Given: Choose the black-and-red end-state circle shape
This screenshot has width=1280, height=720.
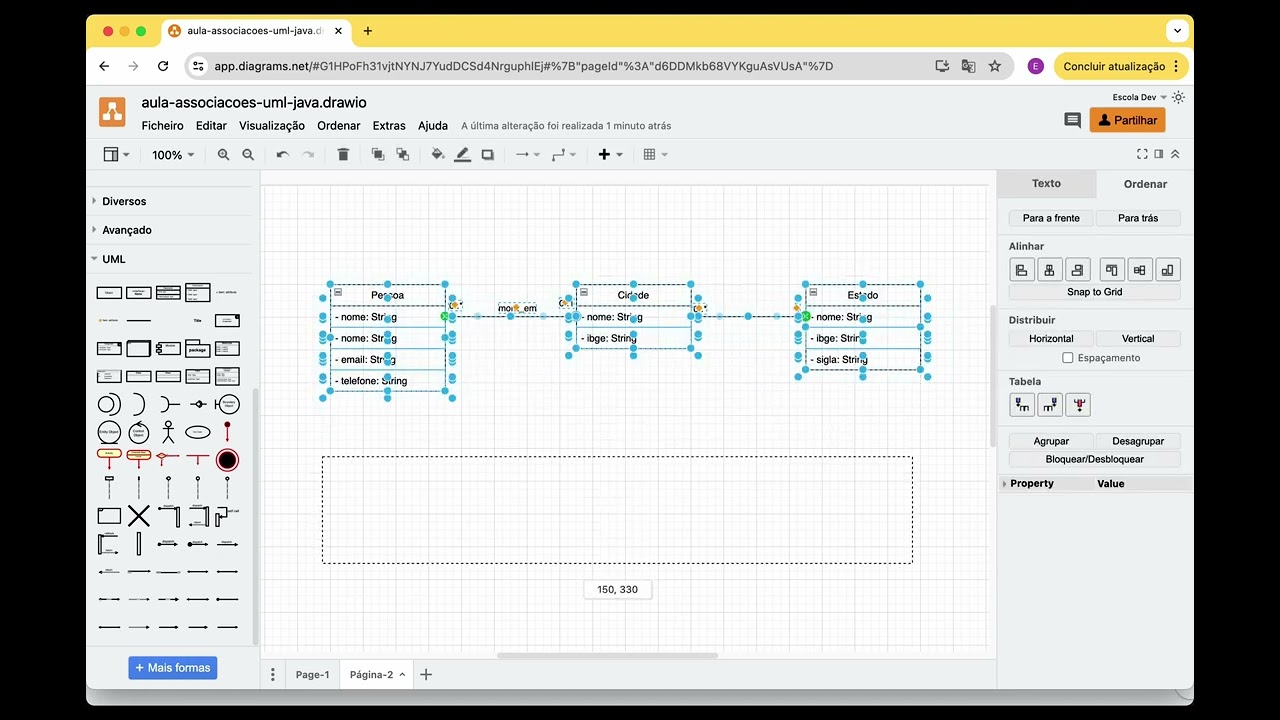Looking at the screenshot, I should pyautogui.click(x=227, y=460).
